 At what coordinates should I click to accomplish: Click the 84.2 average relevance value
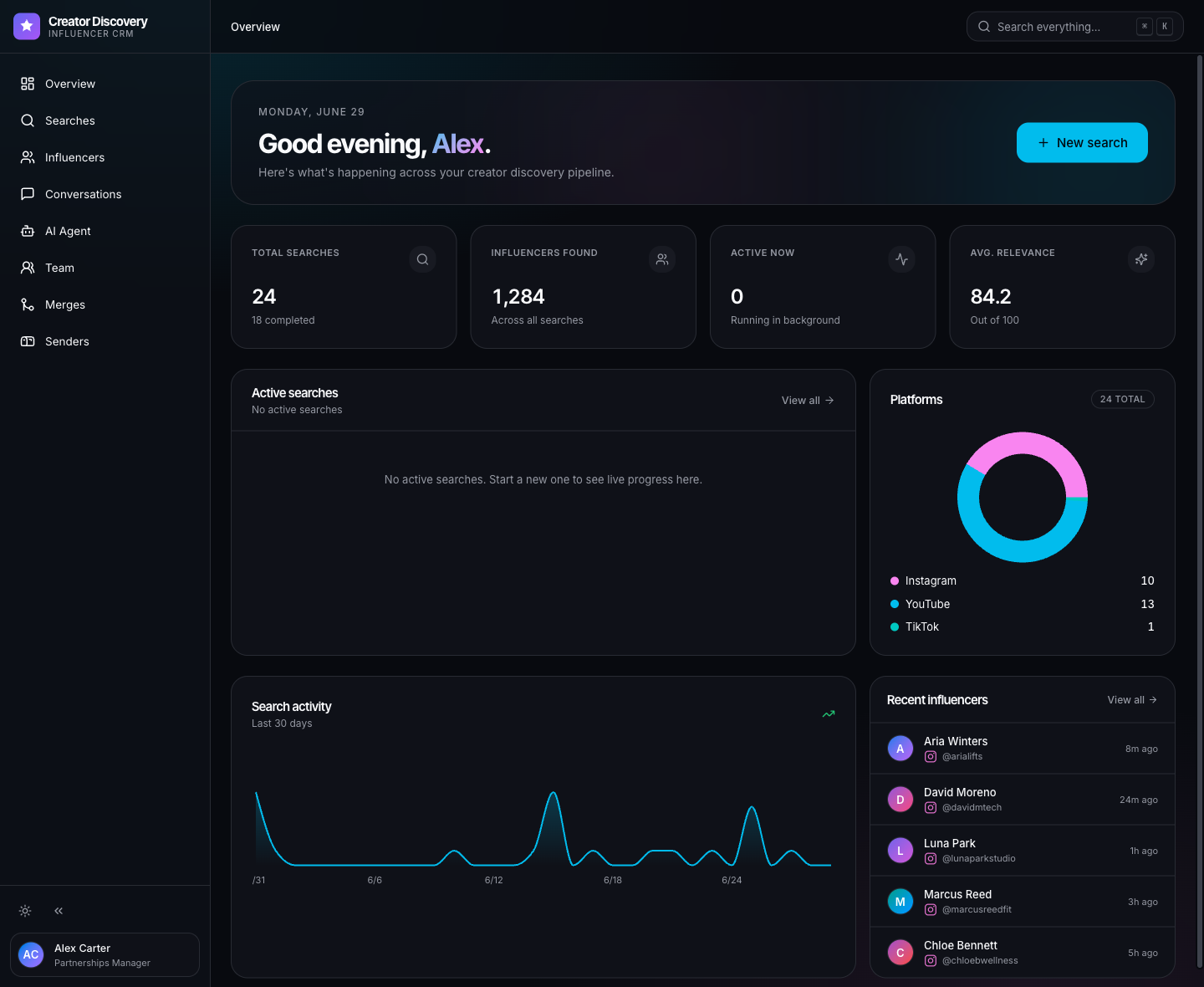click(991, 297)
